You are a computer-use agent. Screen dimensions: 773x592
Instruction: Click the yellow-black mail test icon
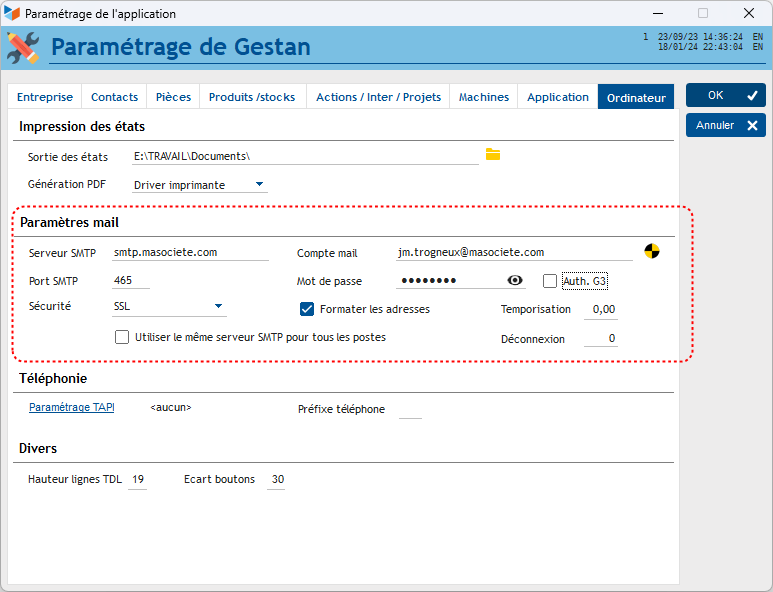pos(652,251)
